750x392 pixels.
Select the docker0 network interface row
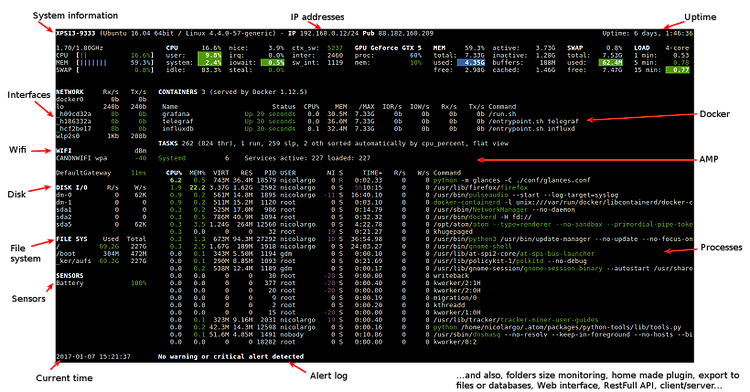click(x=101, y=99)
